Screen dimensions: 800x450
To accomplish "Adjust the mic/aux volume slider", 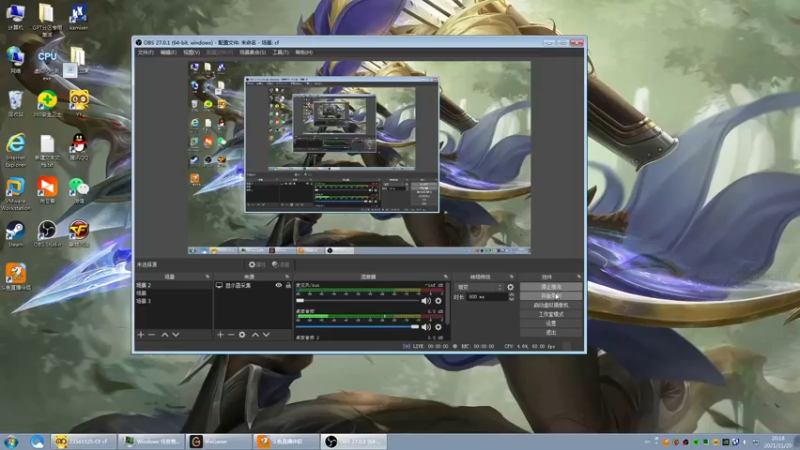I will click(x=358, y=301).
